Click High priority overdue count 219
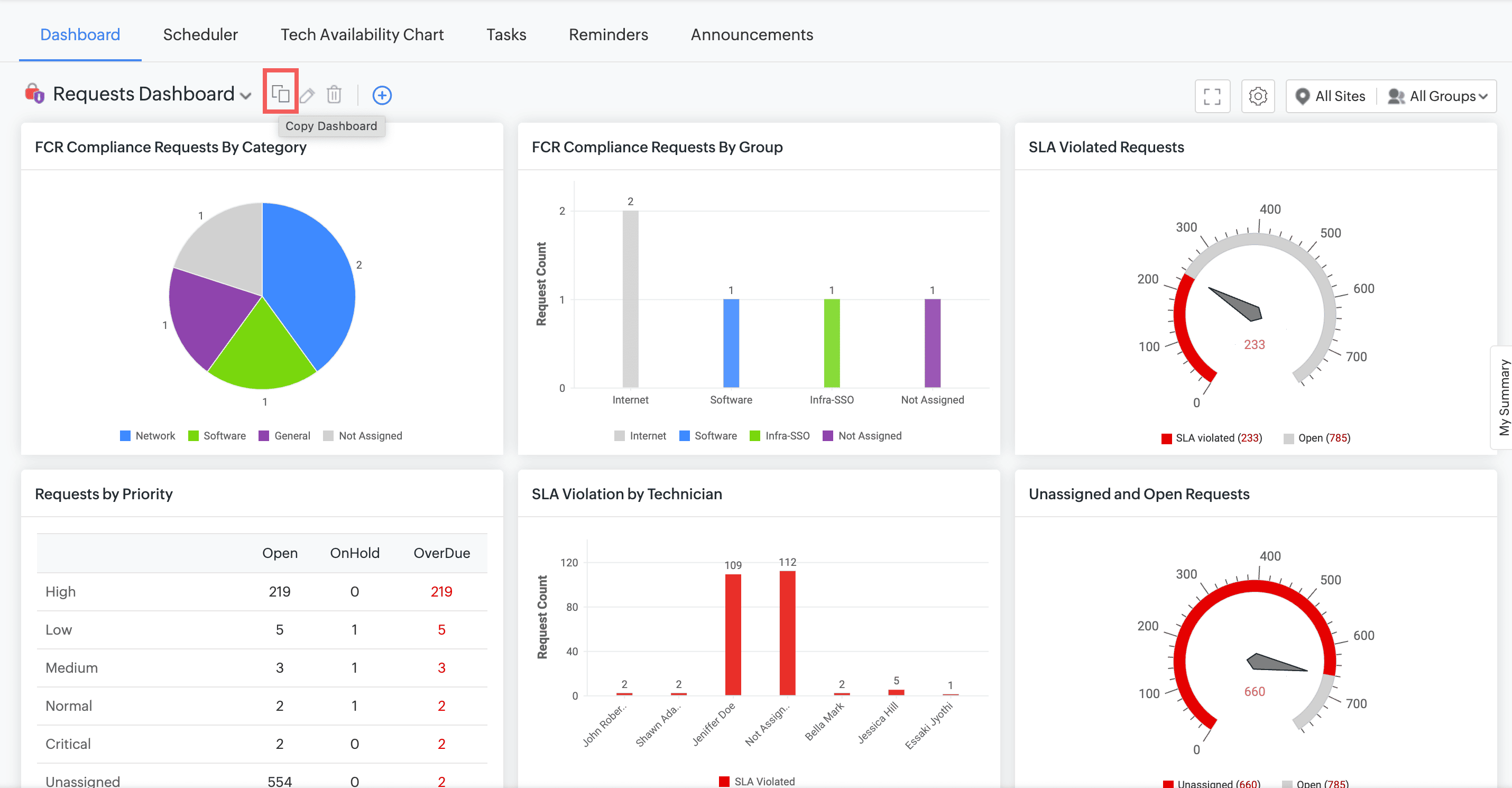 pos(441,591)
